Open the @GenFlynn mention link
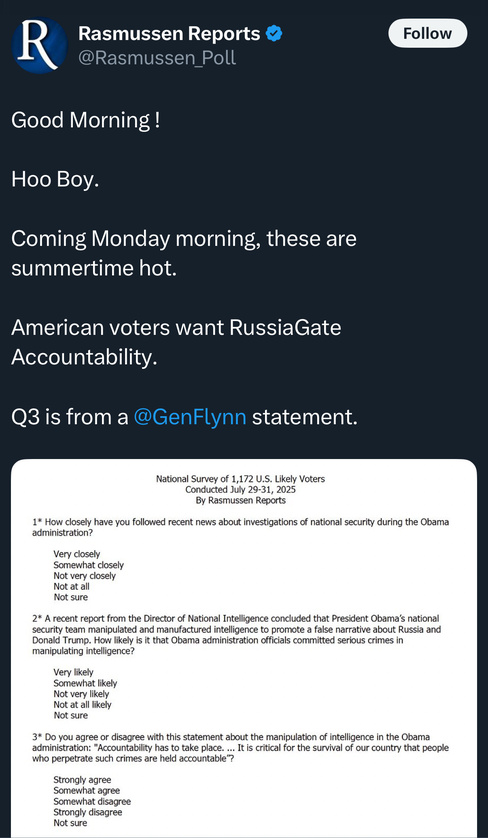Viewport: 488px width, 838px height. pyautogui.click(x=190, y=417)
